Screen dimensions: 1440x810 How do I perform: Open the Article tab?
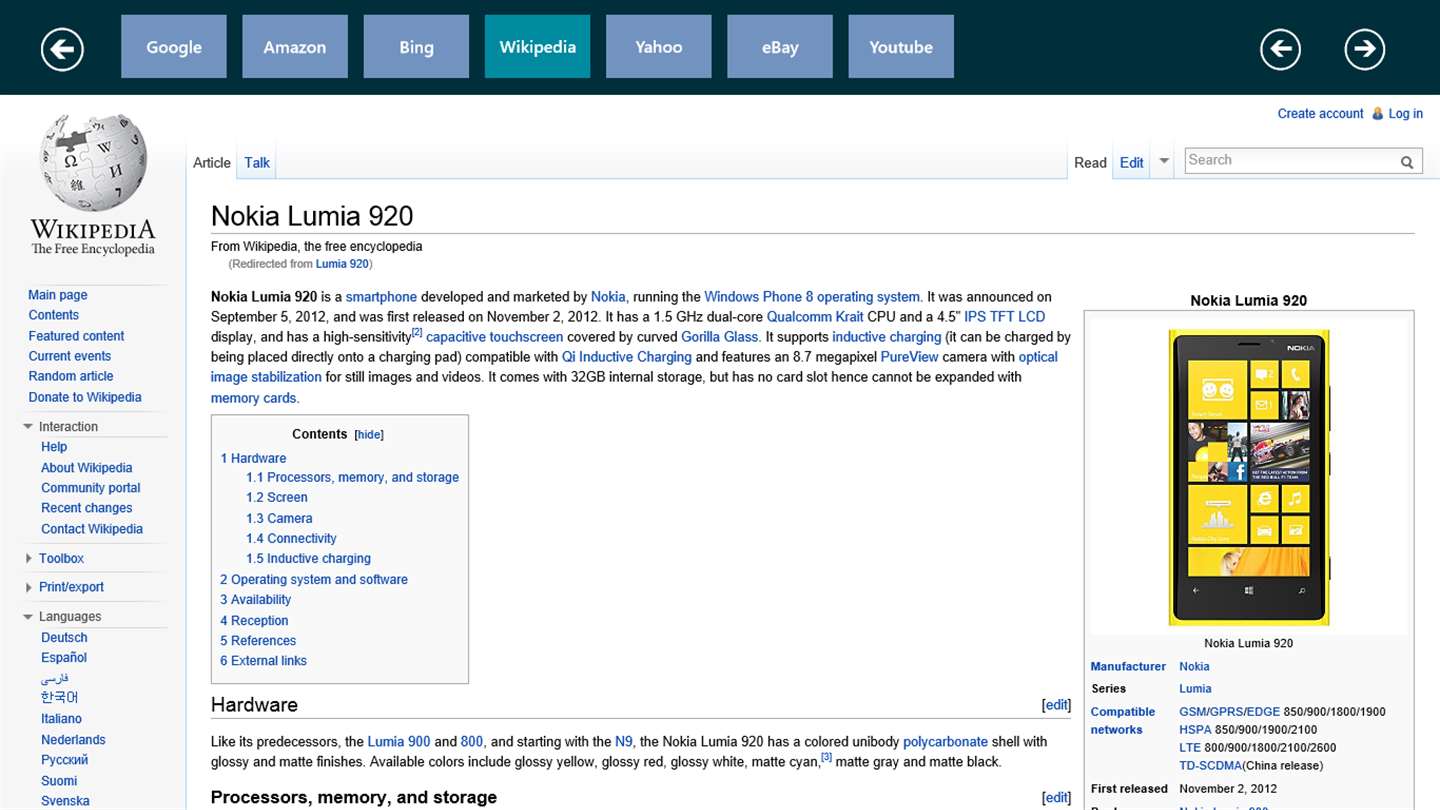212,163
